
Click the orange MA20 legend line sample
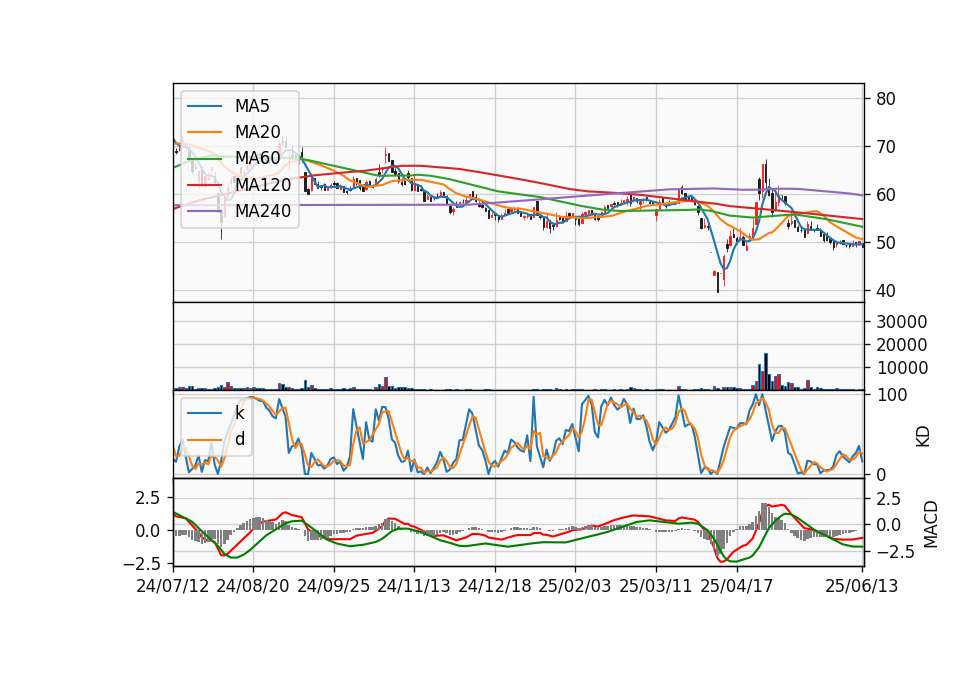coord(204,132)
